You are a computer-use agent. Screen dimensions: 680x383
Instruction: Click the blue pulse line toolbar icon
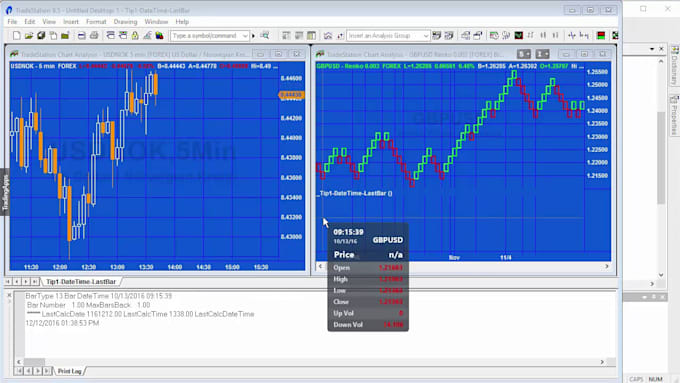click(572, 36)
